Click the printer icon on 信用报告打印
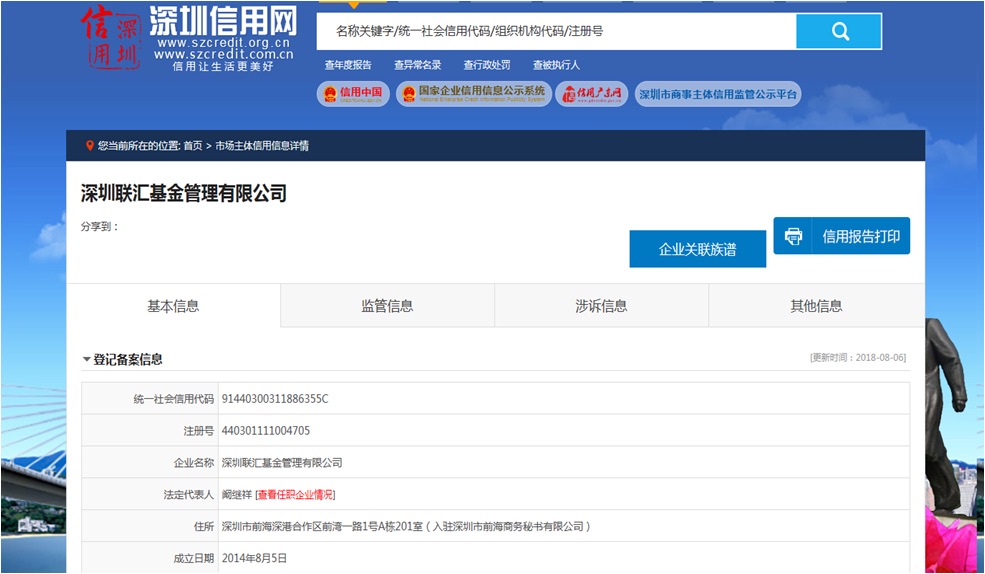This screenshot has height=574, width=985. click(x=793, y=236)
